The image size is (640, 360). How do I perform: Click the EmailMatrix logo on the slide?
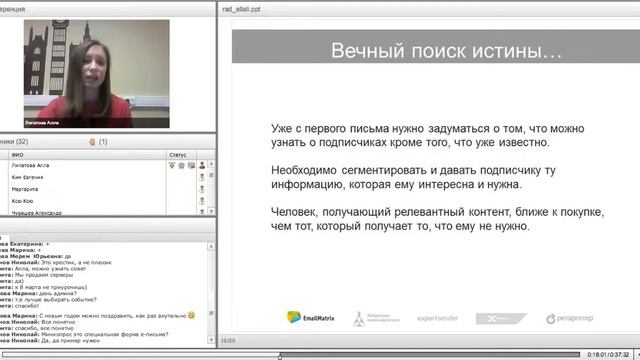pos(311,317)
